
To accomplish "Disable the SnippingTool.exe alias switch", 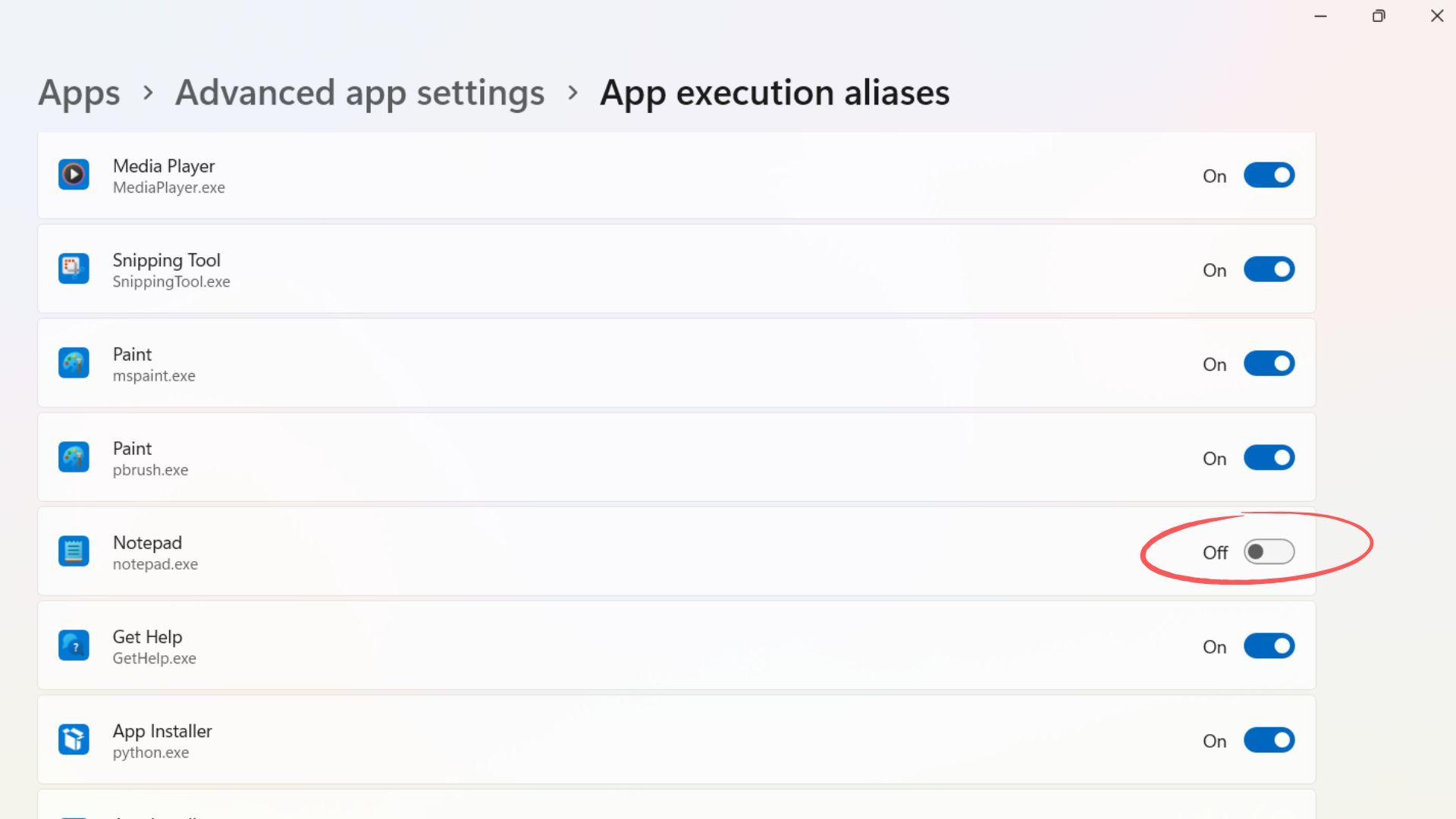I will coord(1269,269).
